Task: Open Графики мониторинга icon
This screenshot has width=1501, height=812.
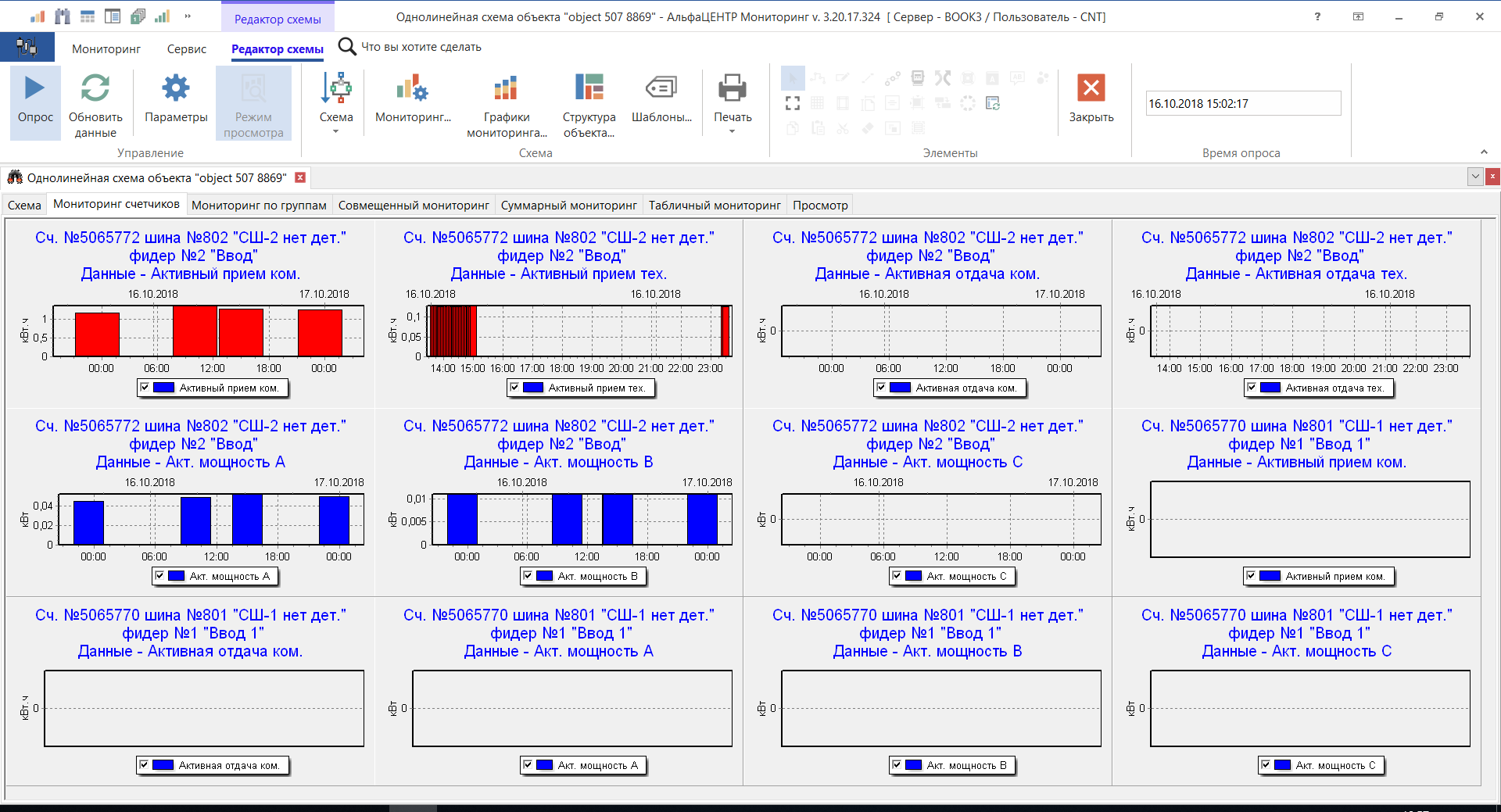Action: click(506, 88)
